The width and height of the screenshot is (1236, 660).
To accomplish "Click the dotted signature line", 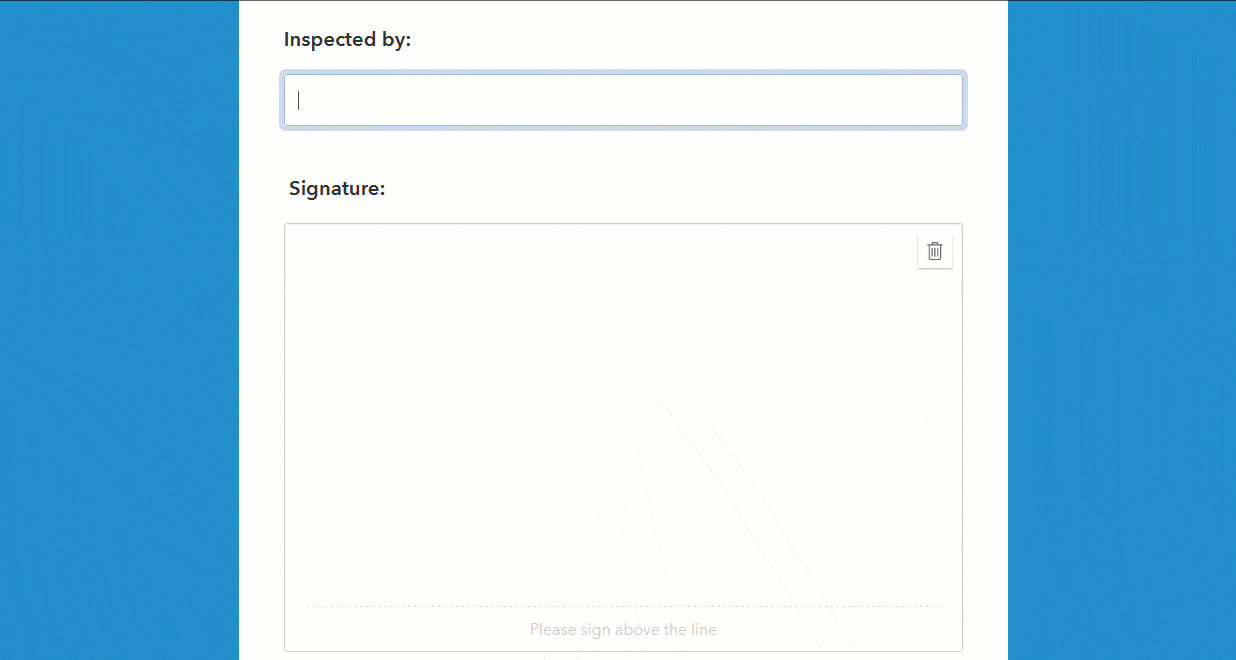I will pos(623,606).
